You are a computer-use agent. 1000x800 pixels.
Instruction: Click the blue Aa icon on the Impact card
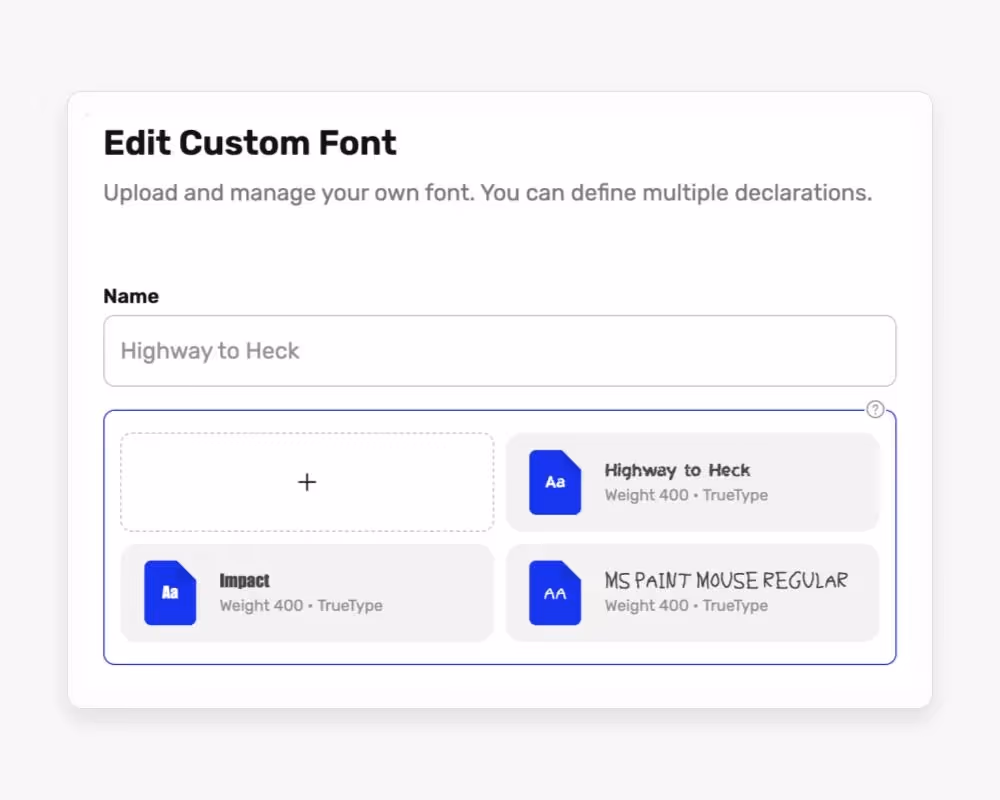tap(169, 592)
